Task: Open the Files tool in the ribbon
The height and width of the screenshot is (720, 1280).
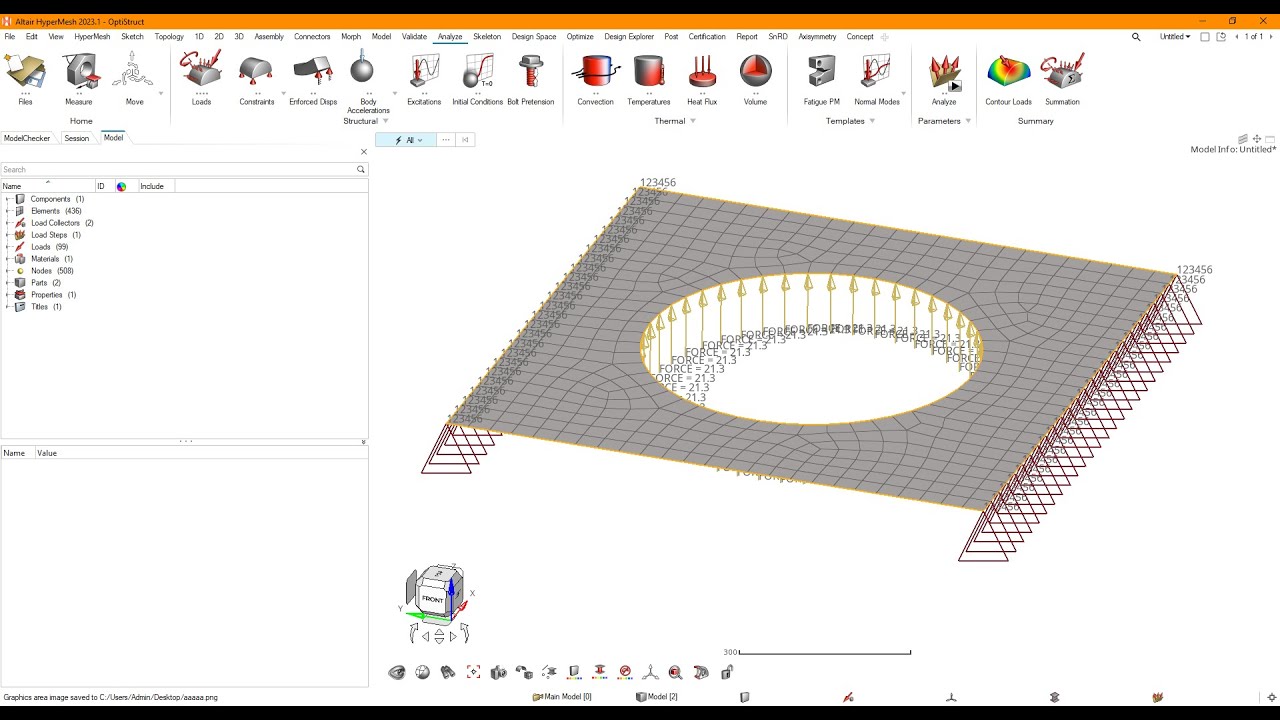Action: click(25, 79)
